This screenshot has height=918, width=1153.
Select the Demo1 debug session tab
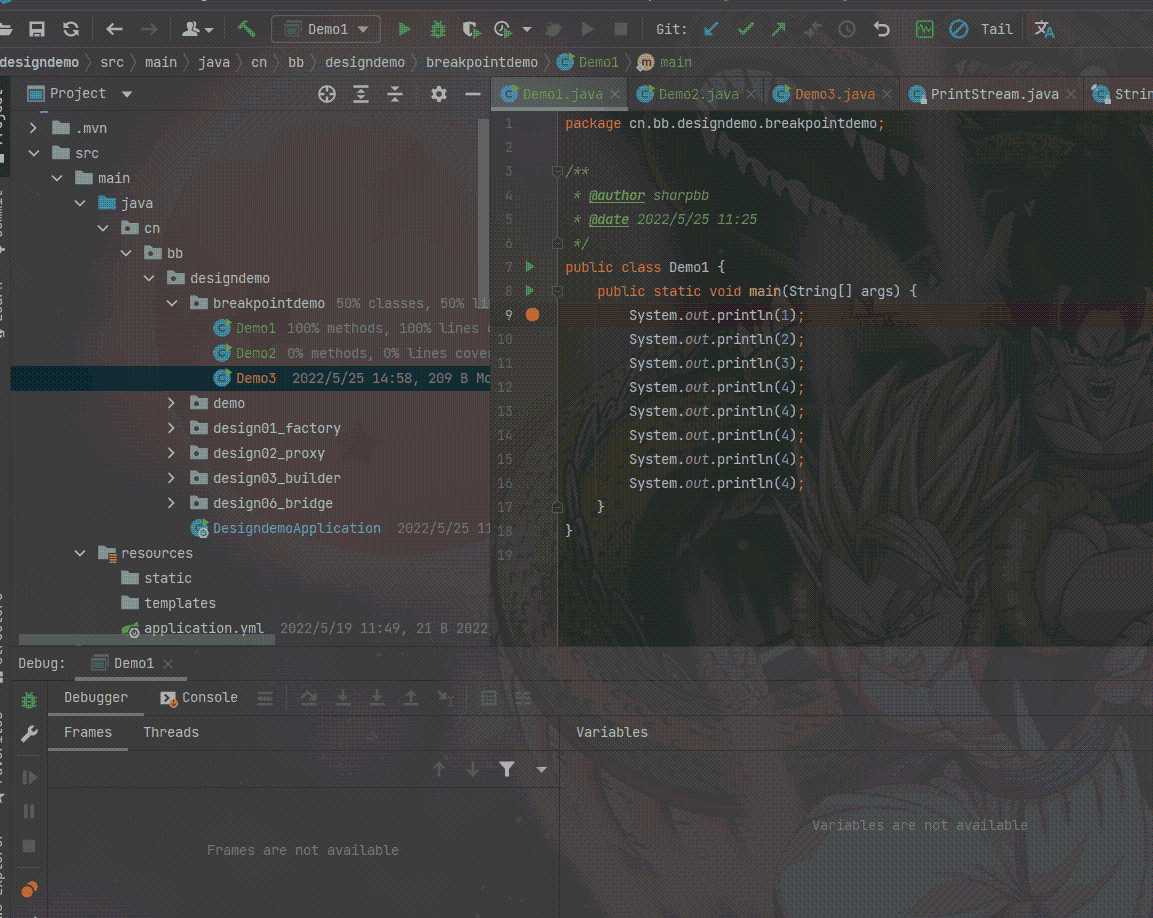pos(132,663)
